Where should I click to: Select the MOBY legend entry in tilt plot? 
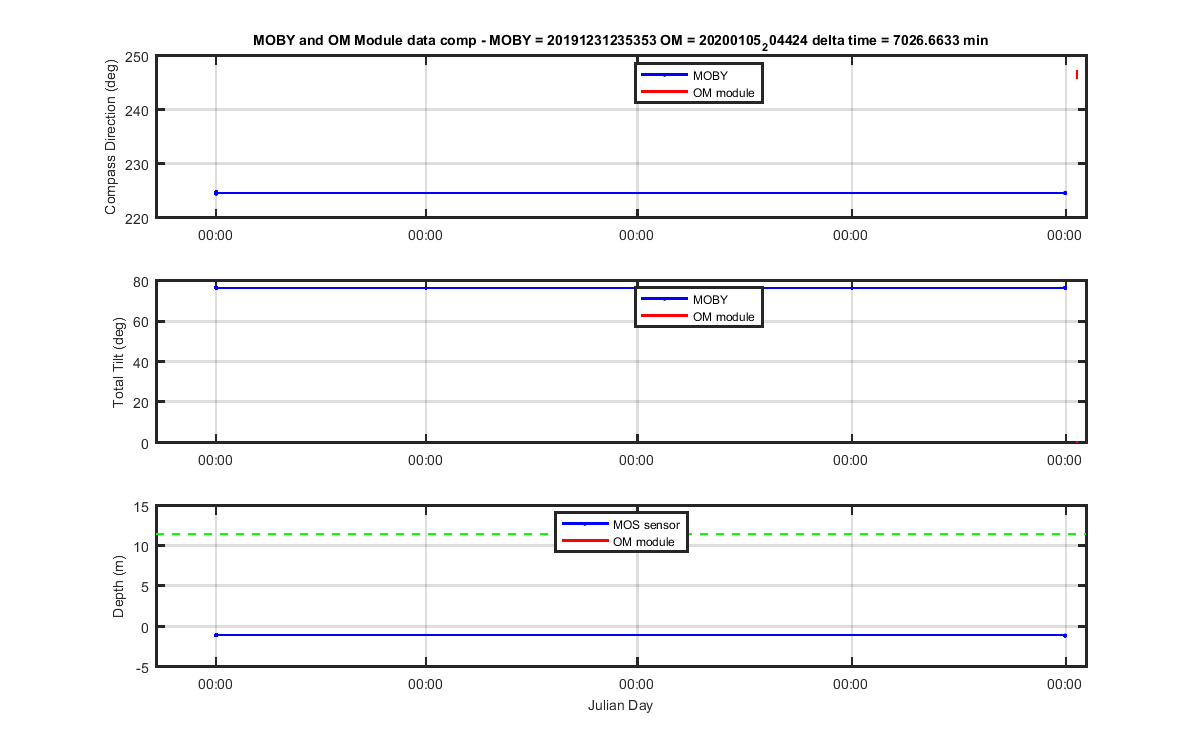698,299
